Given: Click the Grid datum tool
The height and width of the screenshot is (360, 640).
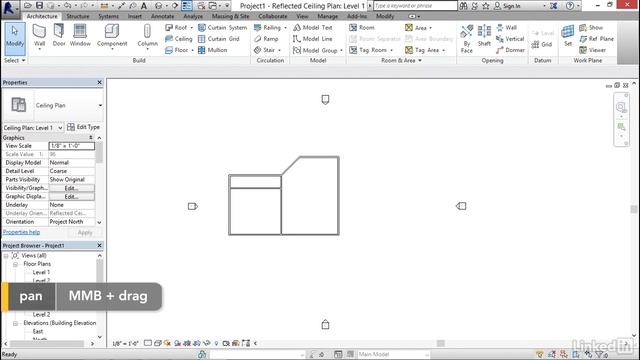Looking at the screenshot, I should point(542,44).
